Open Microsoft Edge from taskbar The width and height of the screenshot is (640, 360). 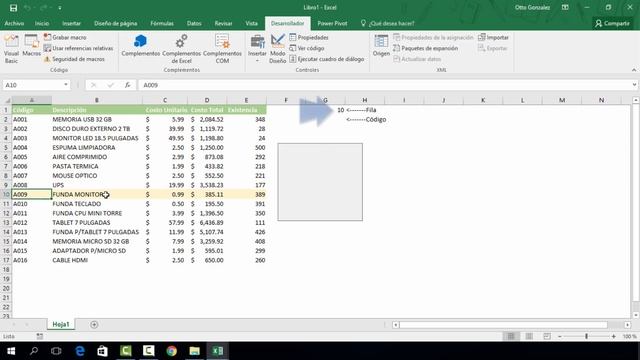[x=80, y=351]
